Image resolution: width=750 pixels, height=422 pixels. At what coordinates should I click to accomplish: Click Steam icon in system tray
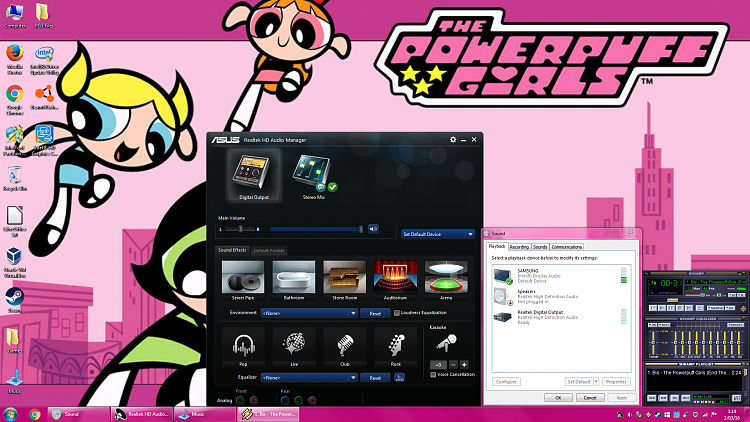tap(658, 414)
